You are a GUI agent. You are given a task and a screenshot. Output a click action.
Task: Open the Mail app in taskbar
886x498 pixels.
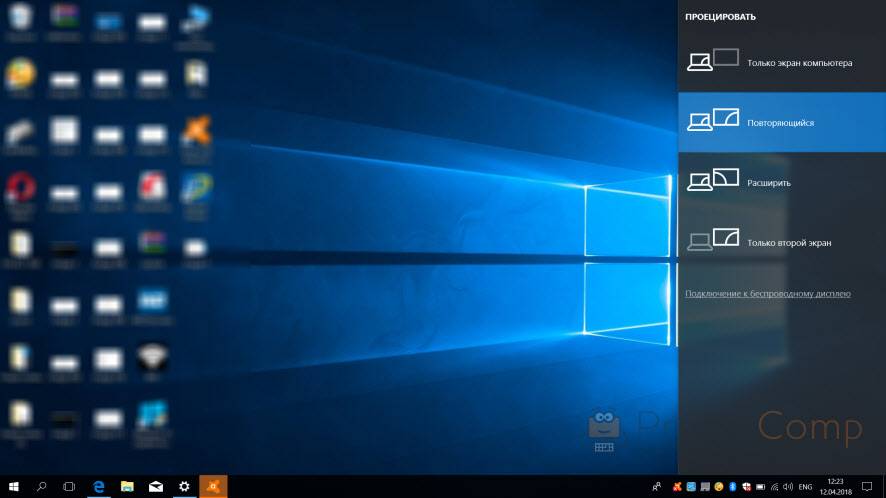click(156, 486)
